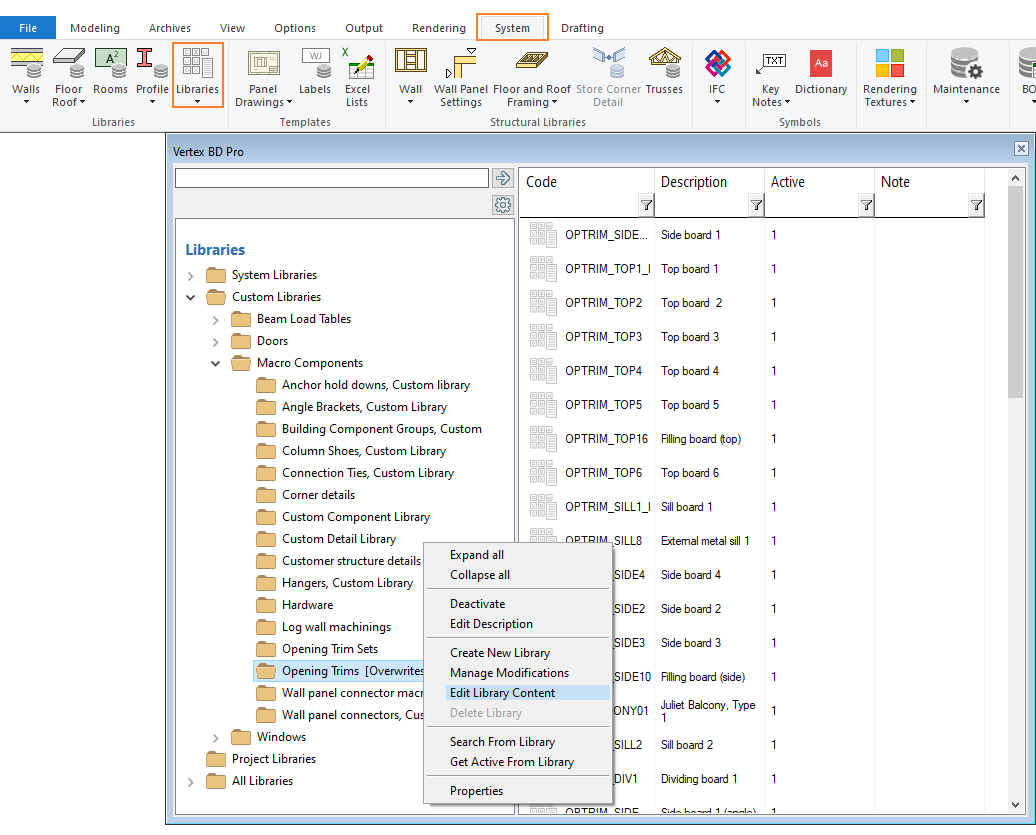Click the library search text field

coord(331,178)
